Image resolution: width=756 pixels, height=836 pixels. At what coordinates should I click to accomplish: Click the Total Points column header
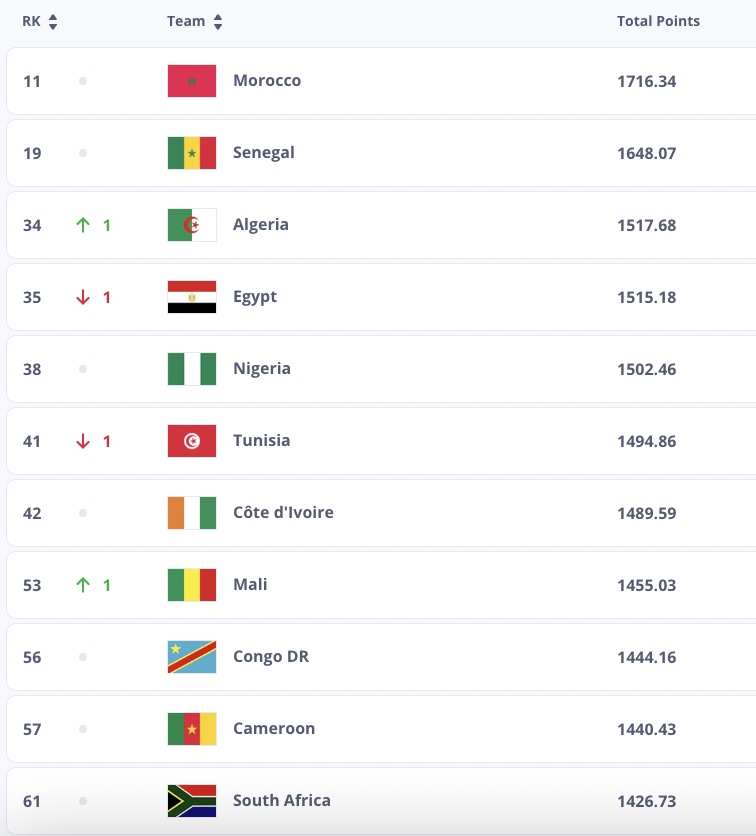[x=658, y=21]
